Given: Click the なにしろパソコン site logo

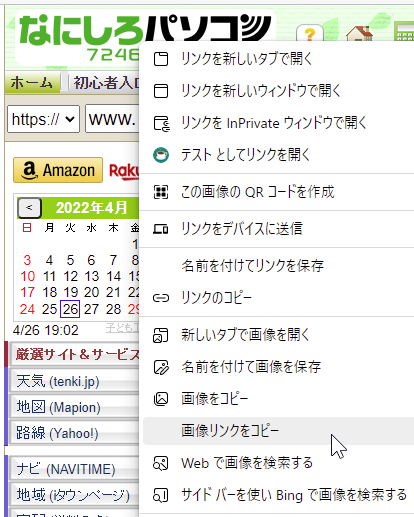Looking at the screenshot, I should [146, 31].
